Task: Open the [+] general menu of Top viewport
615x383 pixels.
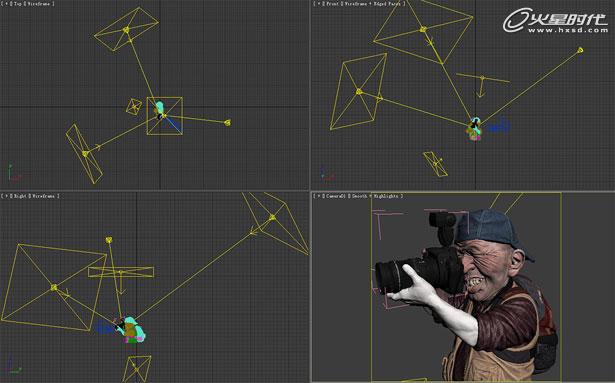Action: [x=5, y=4]
